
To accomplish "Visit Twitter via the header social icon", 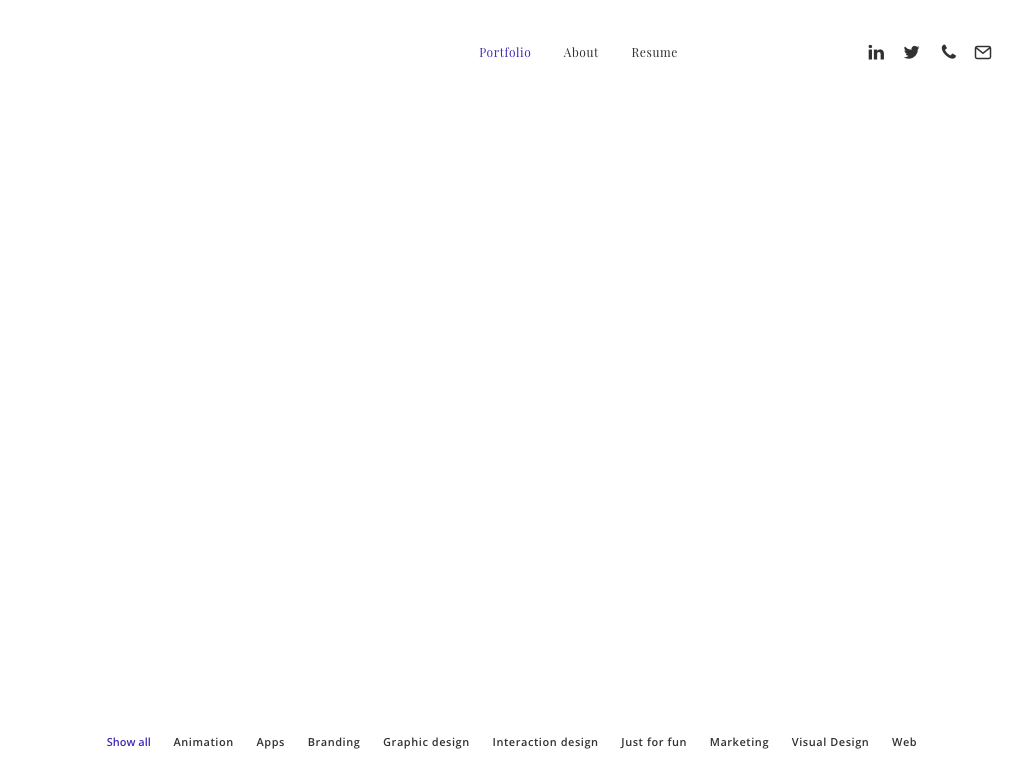I will [x=911, y=52].
